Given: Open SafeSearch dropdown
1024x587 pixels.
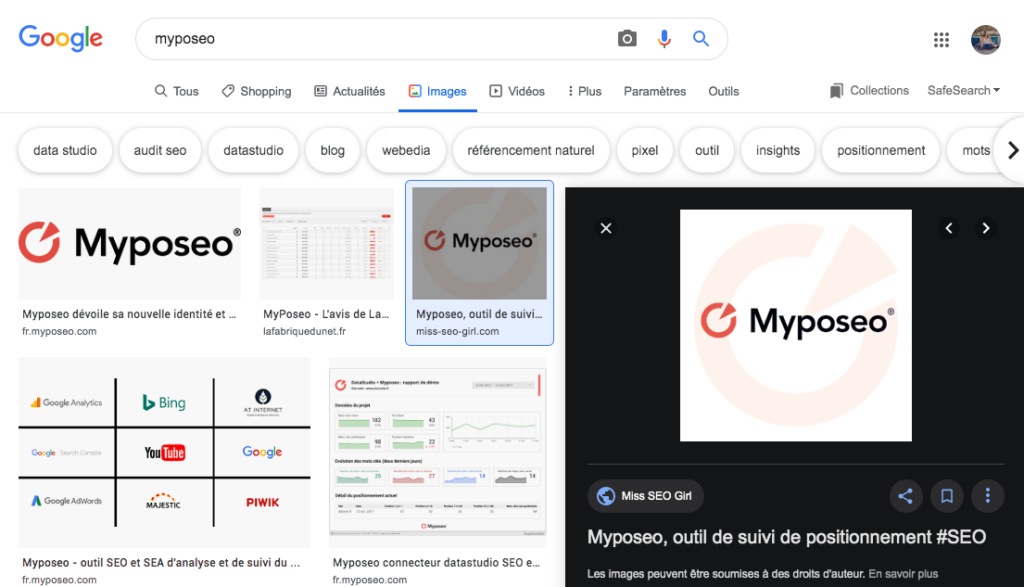Looking at the screenshot, I should (x=963, y=91).
